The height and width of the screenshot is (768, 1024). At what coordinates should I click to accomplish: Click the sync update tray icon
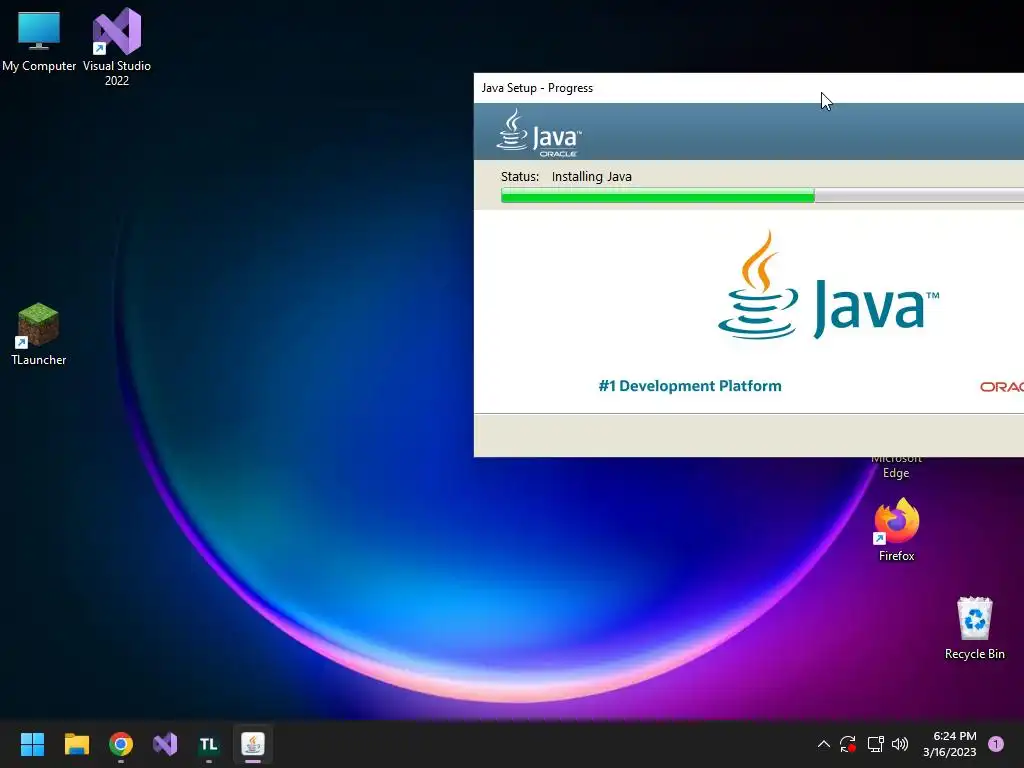(x=848, y=744)
